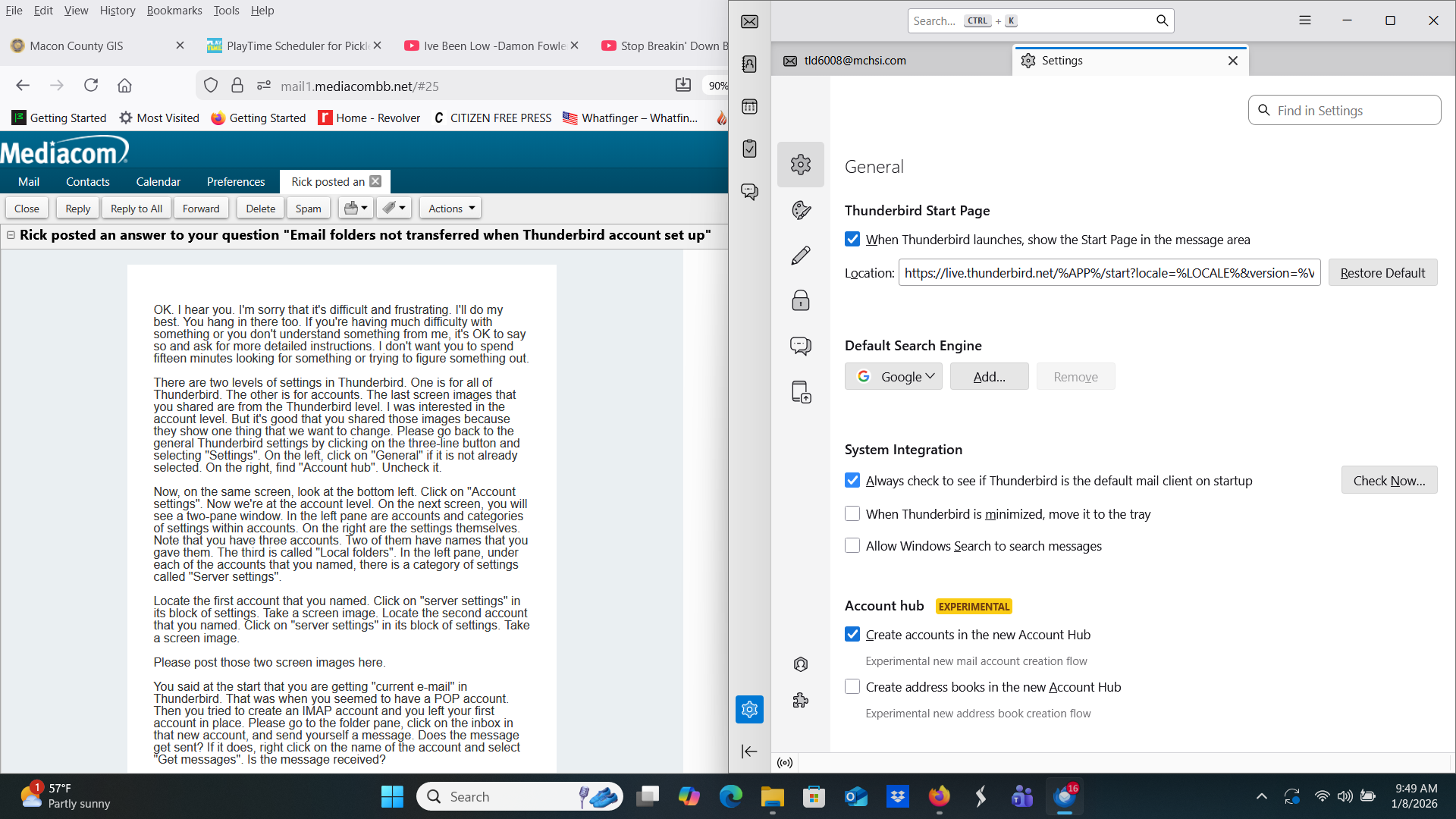Enable move to tray when minimized
The image size is (1456, 819).
(852, 514)
